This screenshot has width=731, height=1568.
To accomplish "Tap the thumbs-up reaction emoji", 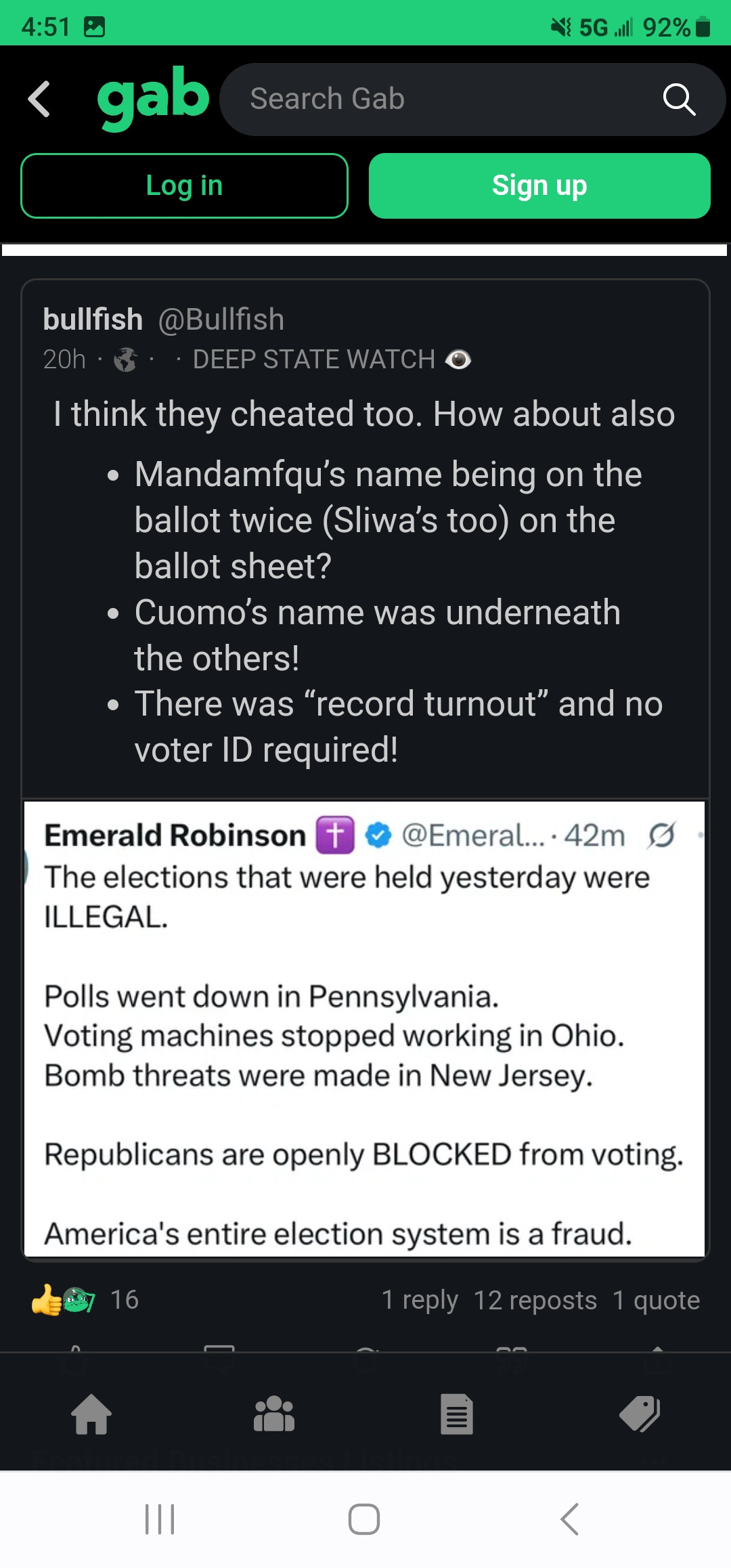I will click(46, 1300).
